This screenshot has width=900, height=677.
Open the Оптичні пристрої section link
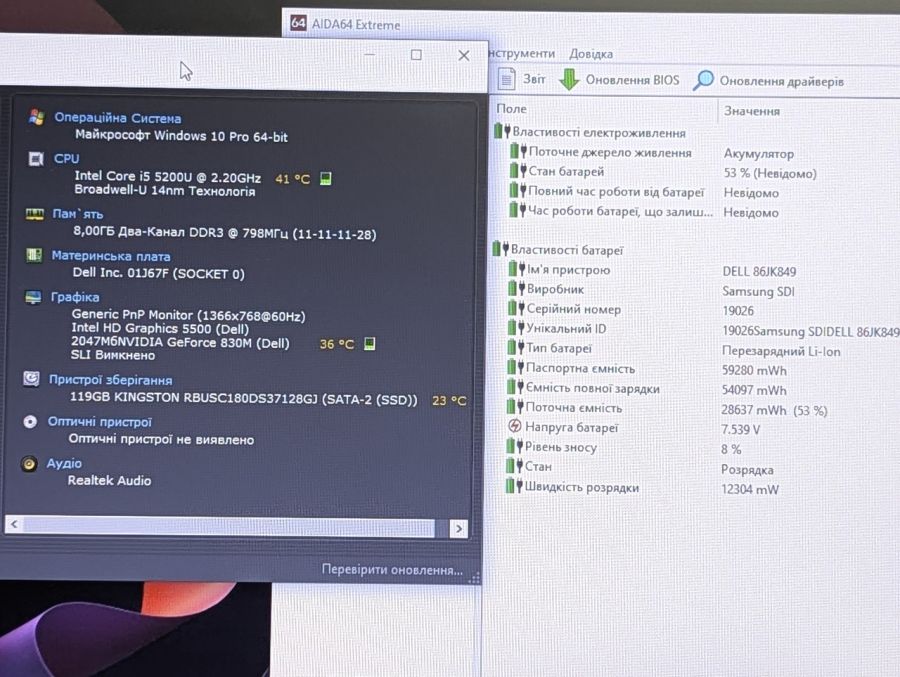[x=99, y=422]
